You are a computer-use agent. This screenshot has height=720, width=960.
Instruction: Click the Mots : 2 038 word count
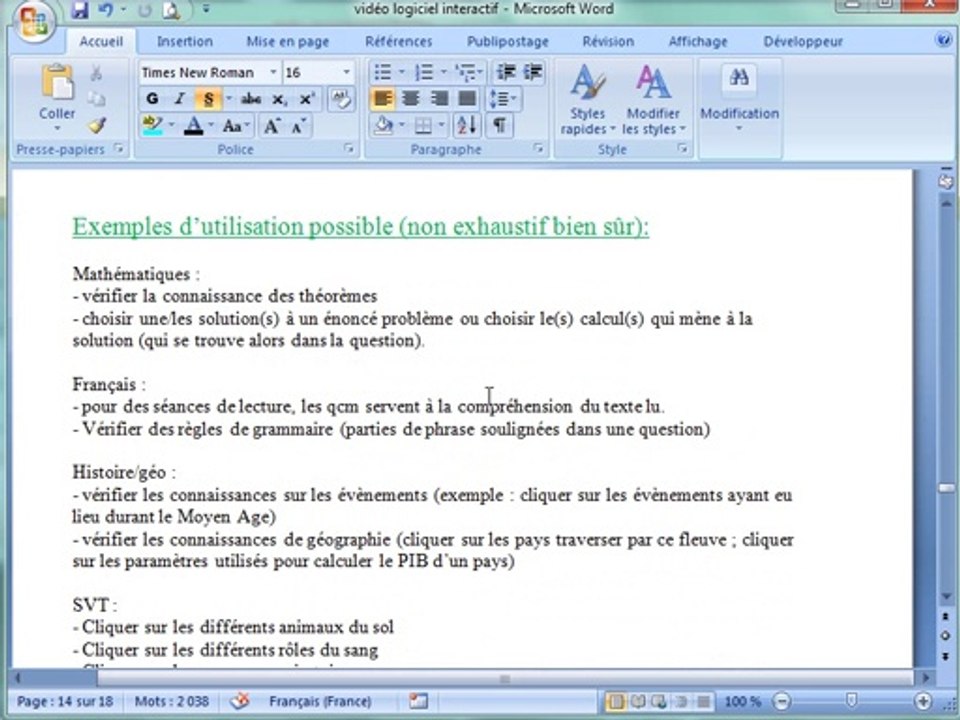pyautogui.click(x=171, y=701)
